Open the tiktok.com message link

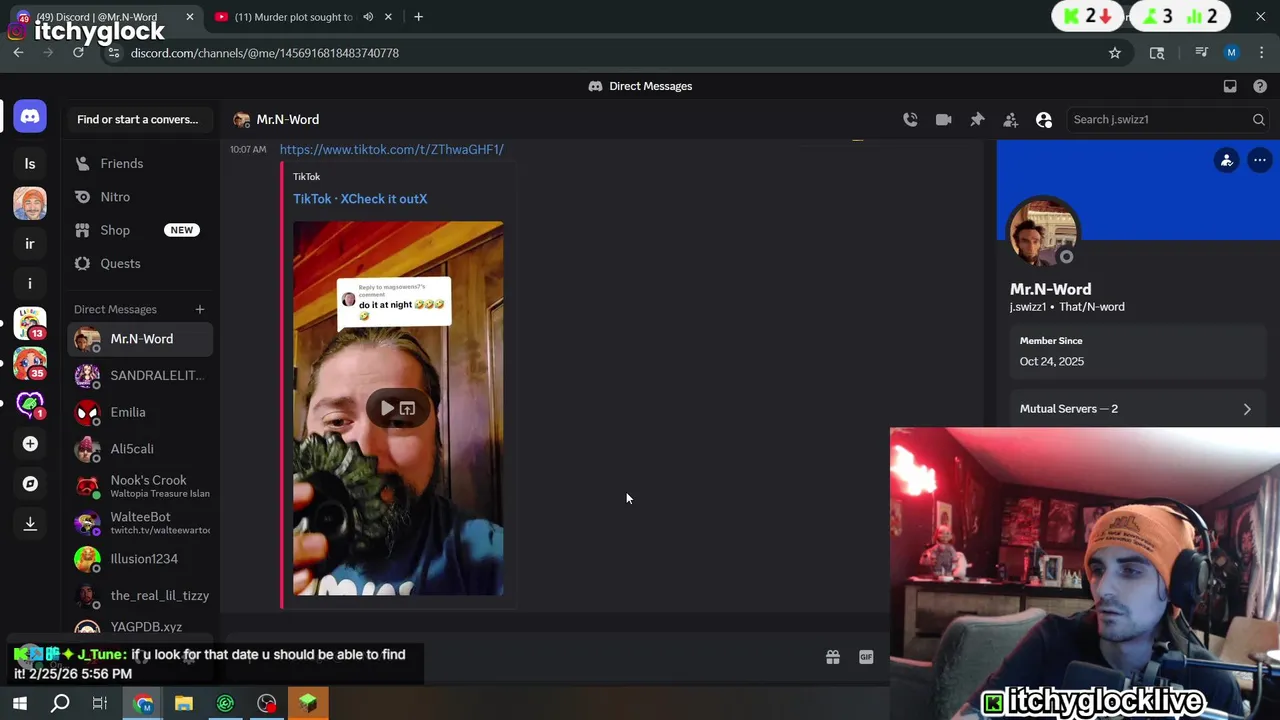(x=391, y=149)
